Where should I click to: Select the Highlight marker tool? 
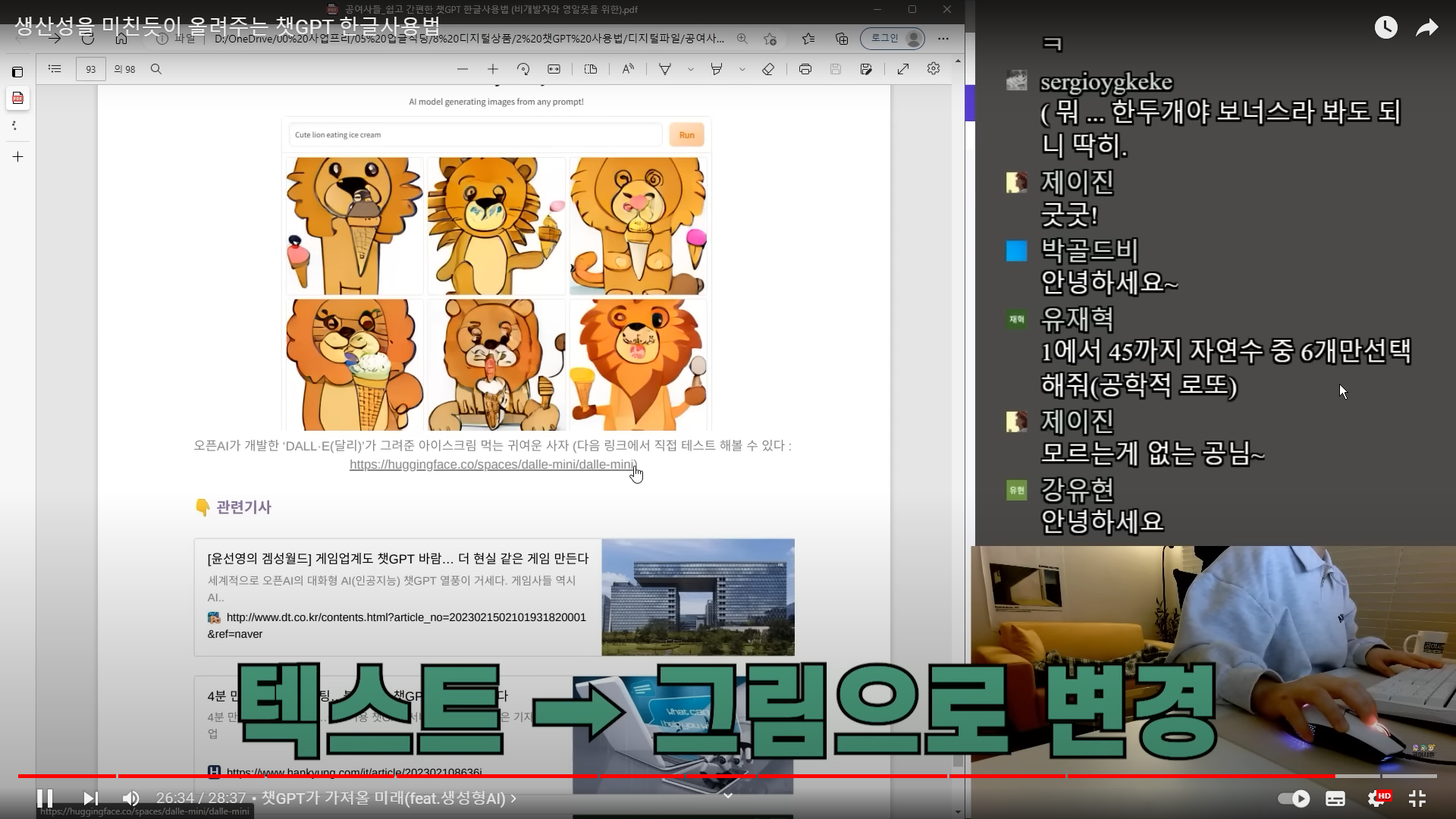coord(717,69)
